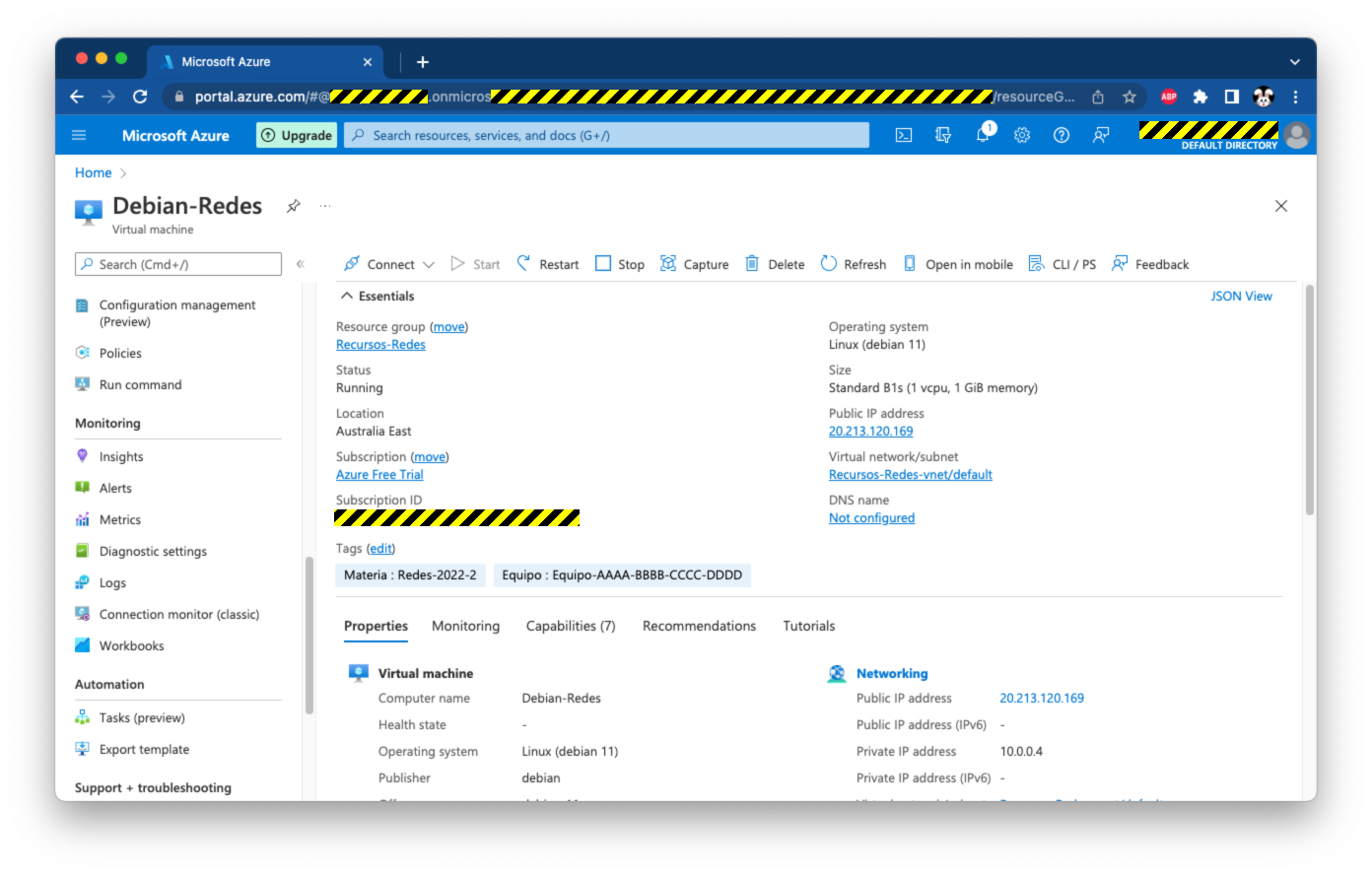Image resolution: width=1372 pixels, height=874 pixels.
Task: Open Metrics in the sidebar
Action: coord(120,519)
